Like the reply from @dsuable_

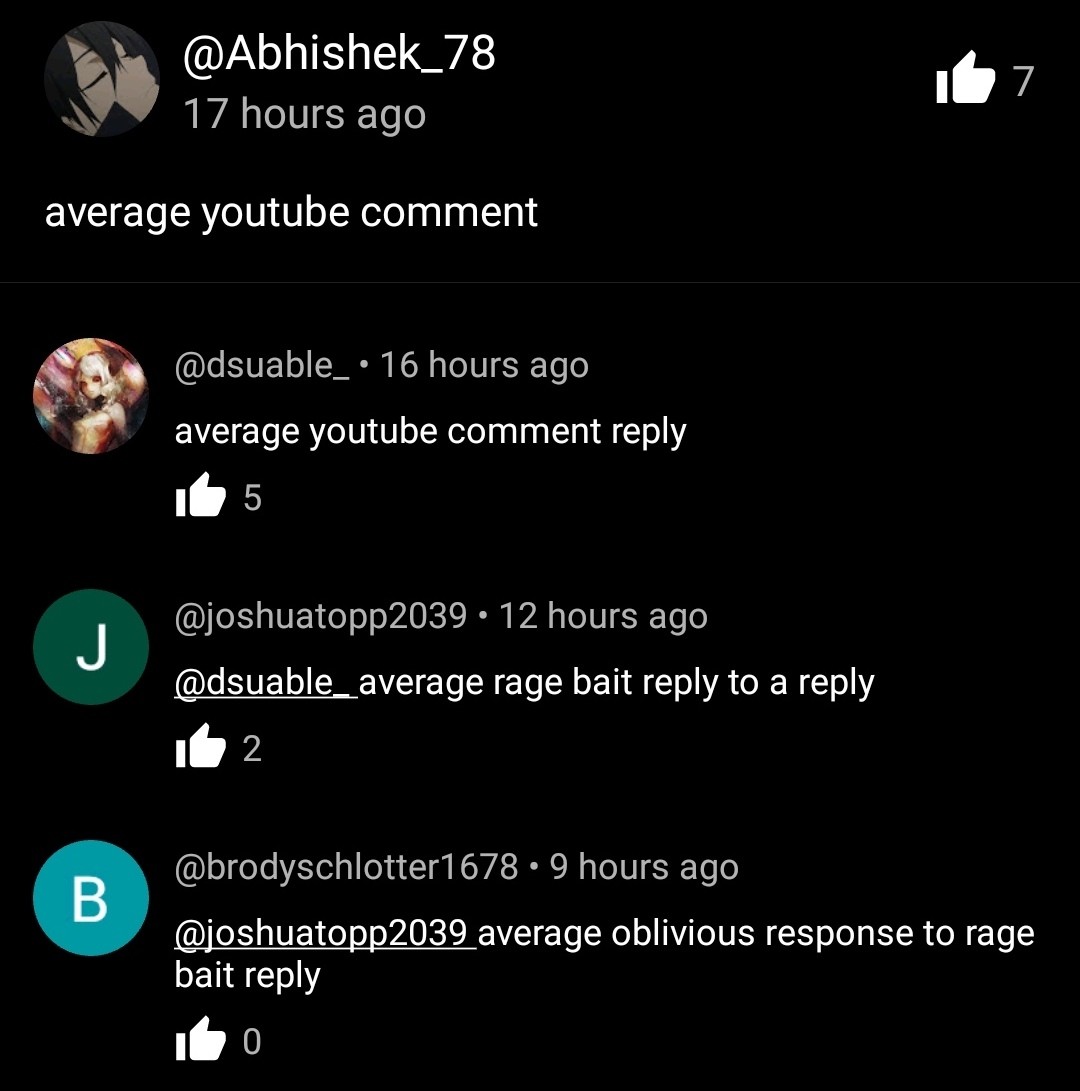200,495
